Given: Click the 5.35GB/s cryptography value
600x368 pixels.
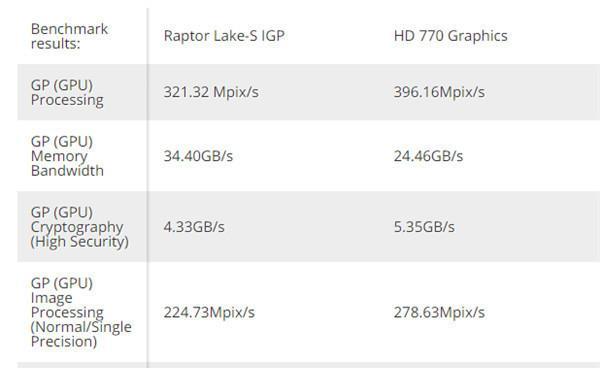Looking at the screenshot, I should (424, 227).
